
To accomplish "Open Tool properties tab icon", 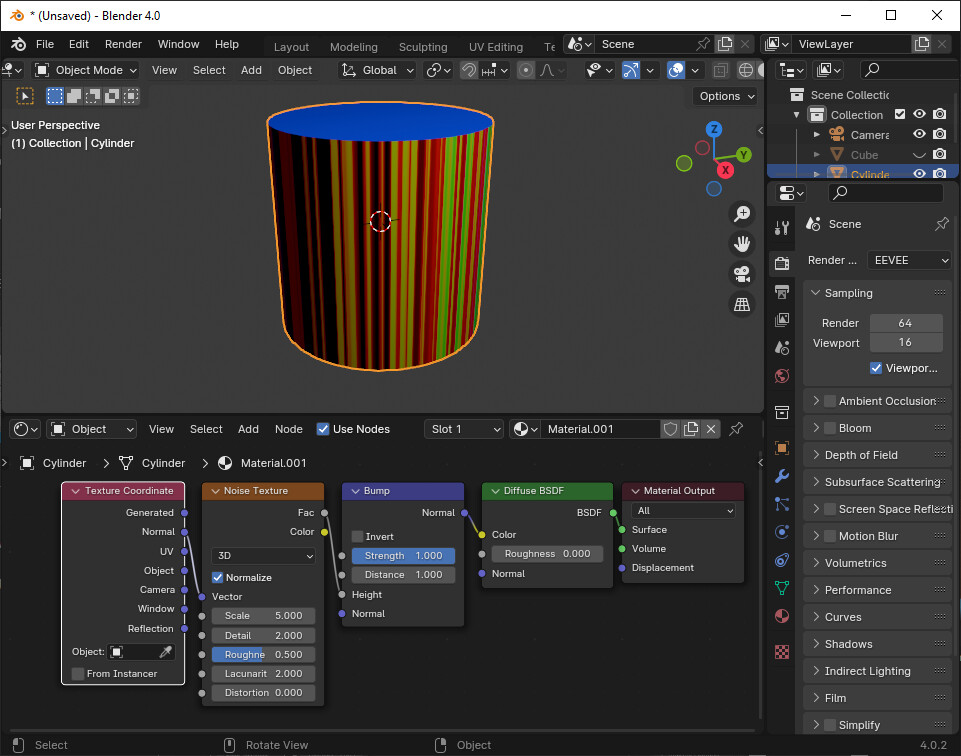I will click(x=782, y=229).
